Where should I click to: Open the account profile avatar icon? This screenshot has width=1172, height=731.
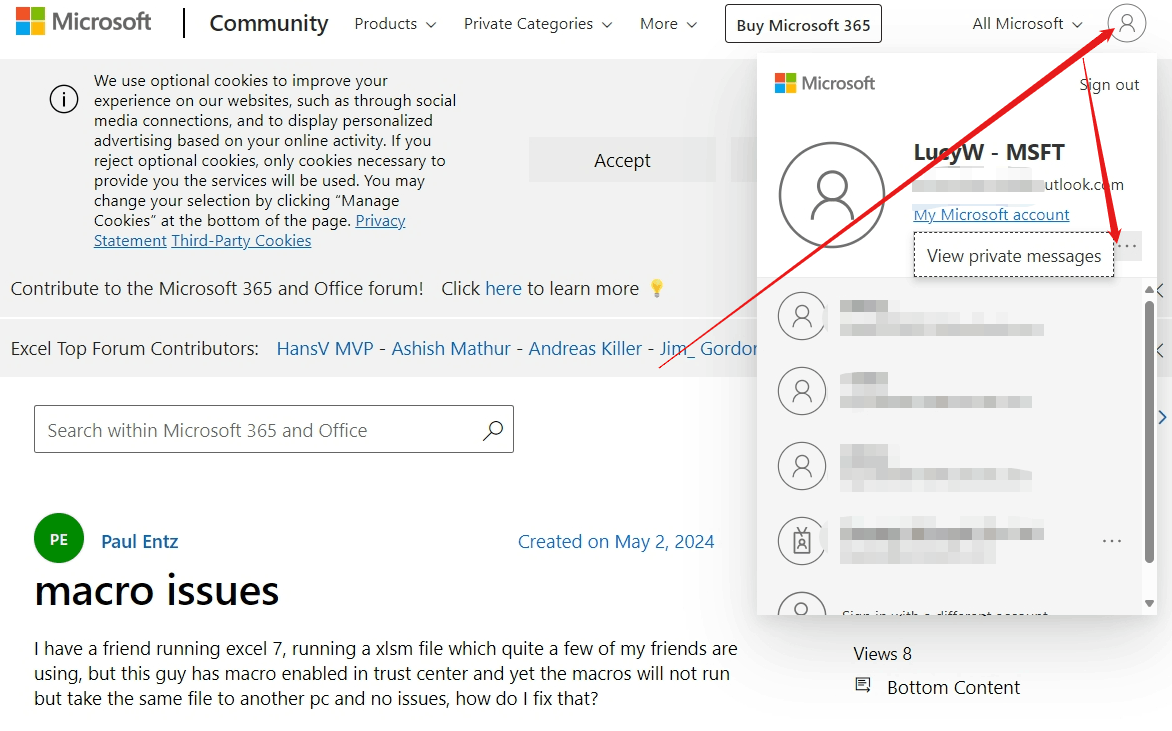[1126, 23]
